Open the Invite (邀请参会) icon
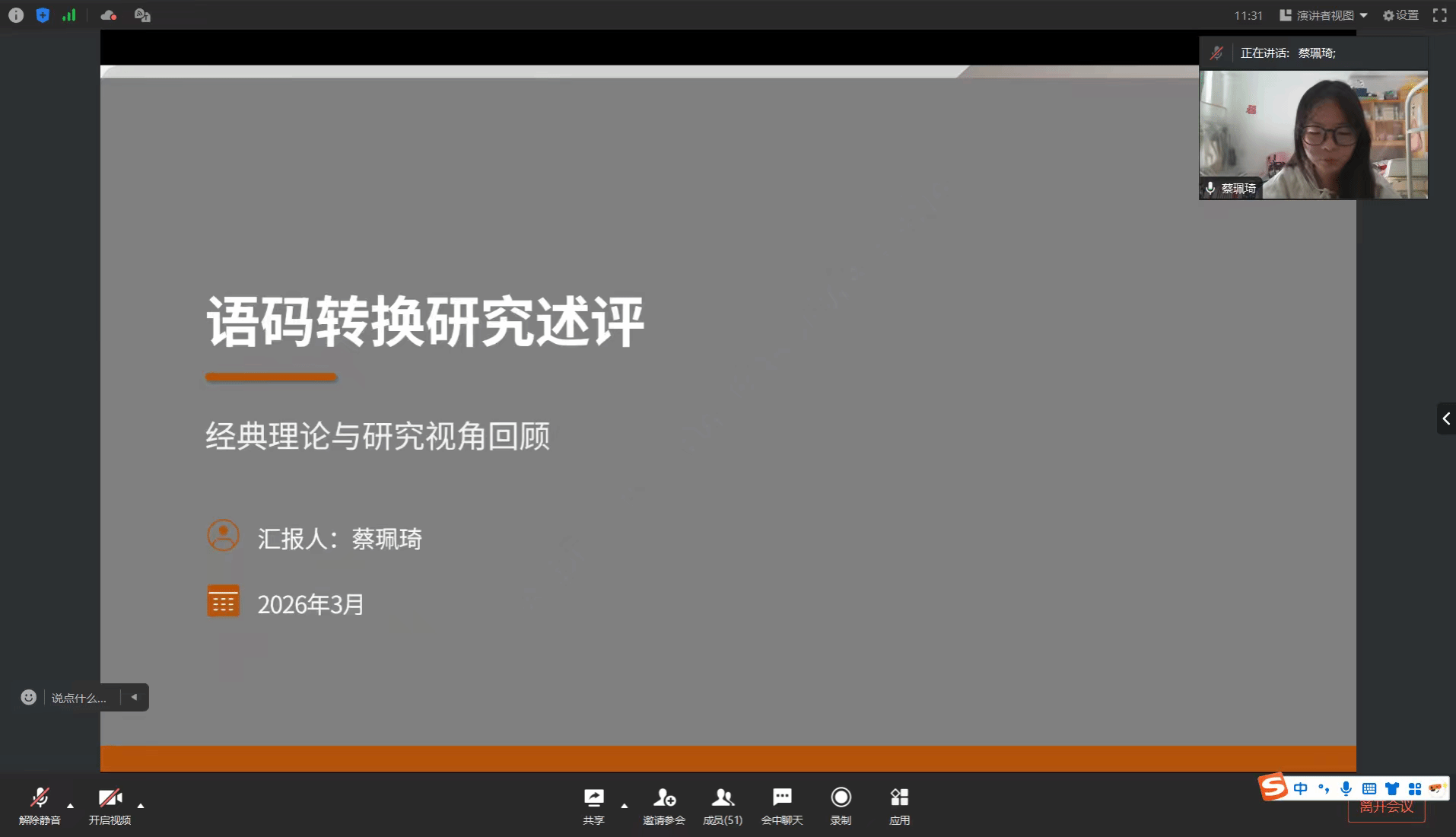The height and width of the screenshot is (837, 1456). tap(663, 805)
